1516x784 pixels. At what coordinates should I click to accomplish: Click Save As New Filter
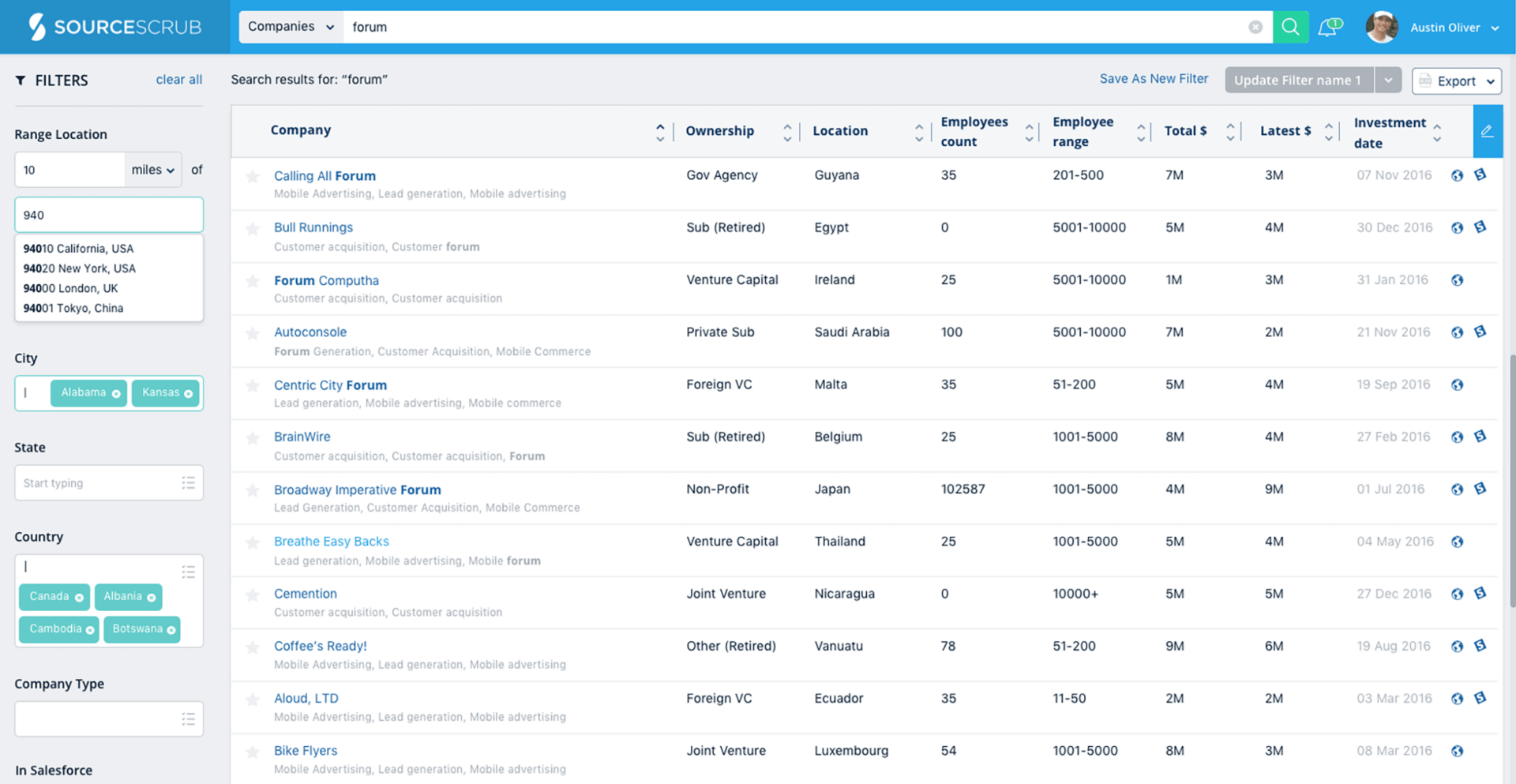point(1154,79)
